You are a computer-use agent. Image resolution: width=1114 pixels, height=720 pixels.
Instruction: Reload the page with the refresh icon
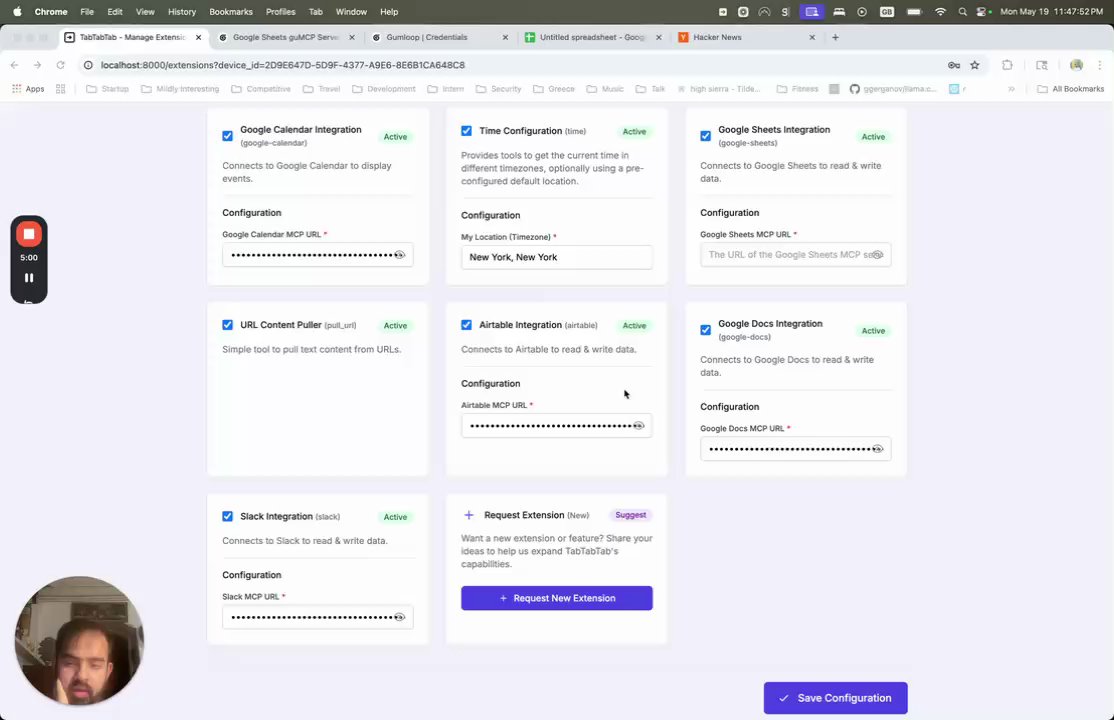pos(60,65)
